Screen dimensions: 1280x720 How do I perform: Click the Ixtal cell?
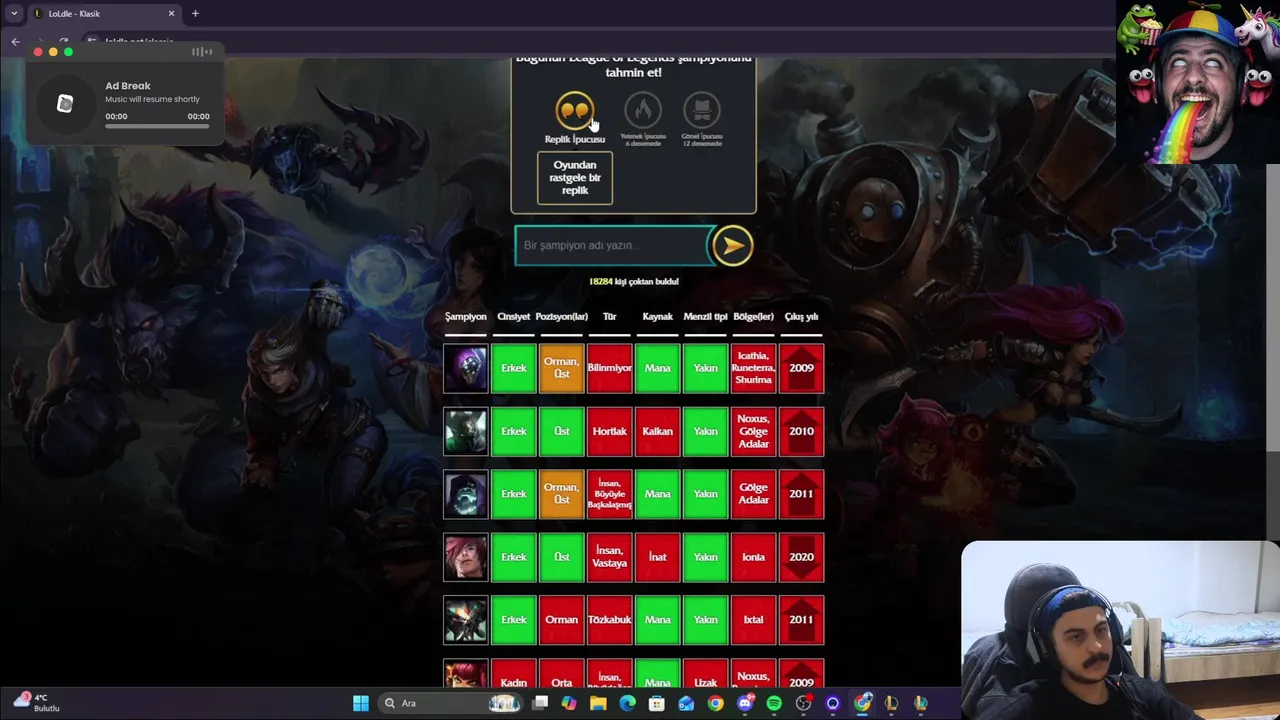tap(754, 620)
